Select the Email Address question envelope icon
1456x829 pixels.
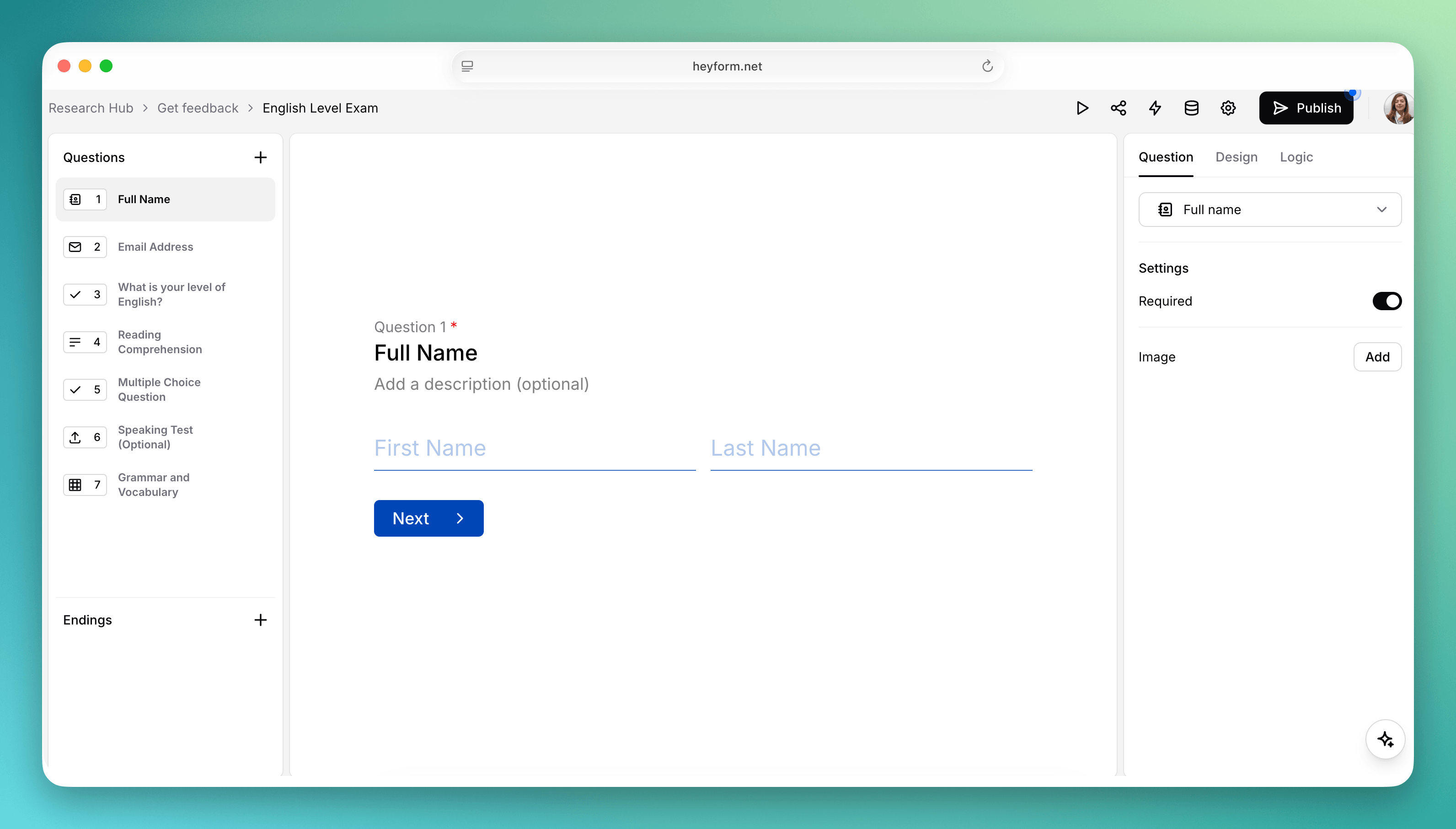point(75,247)
